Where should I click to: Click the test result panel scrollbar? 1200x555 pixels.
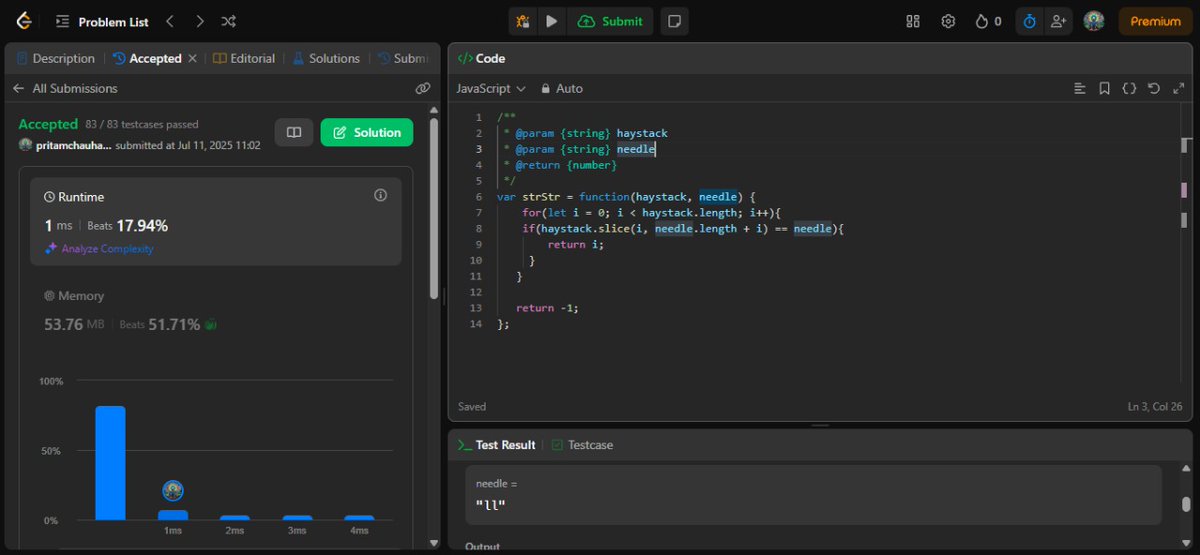(x=1185, y=503)
